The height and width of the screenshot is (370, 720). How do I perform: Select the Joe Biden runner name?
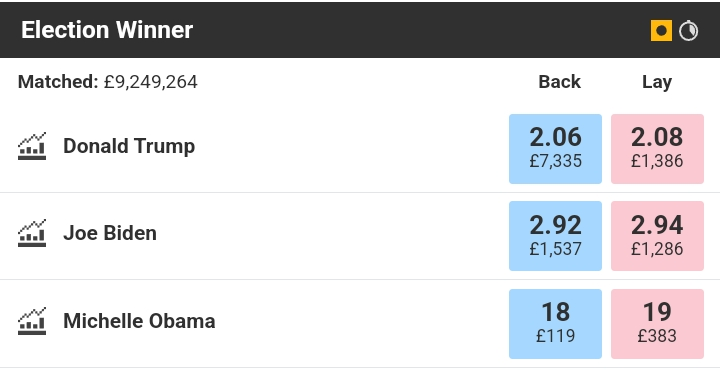(110, 233)
